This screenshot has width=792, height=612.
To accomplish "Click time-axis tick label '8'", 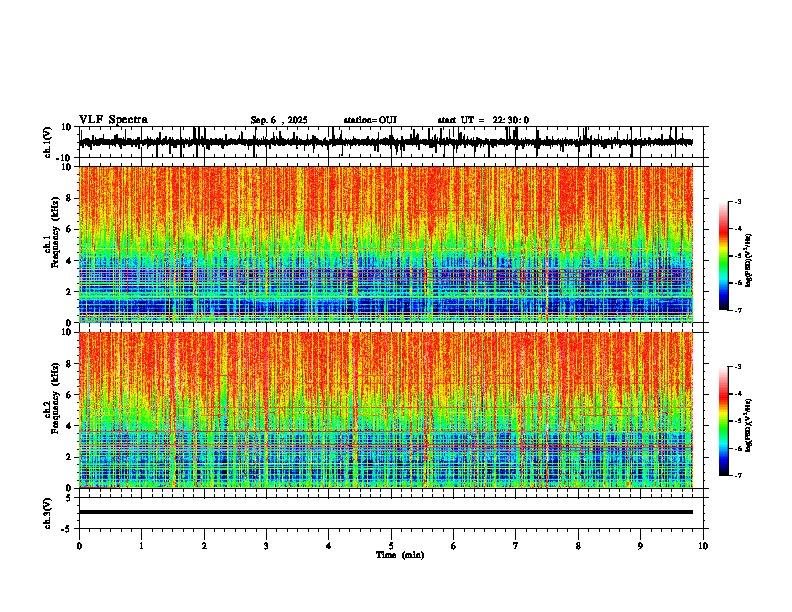I will [x=578, y=546].
